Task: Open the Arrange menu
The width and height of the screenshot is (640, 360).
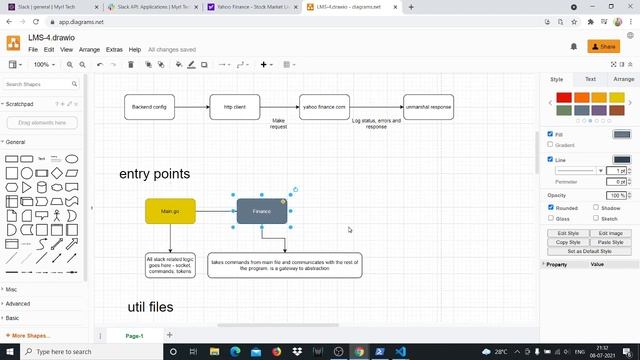Action: pos(89,49)
